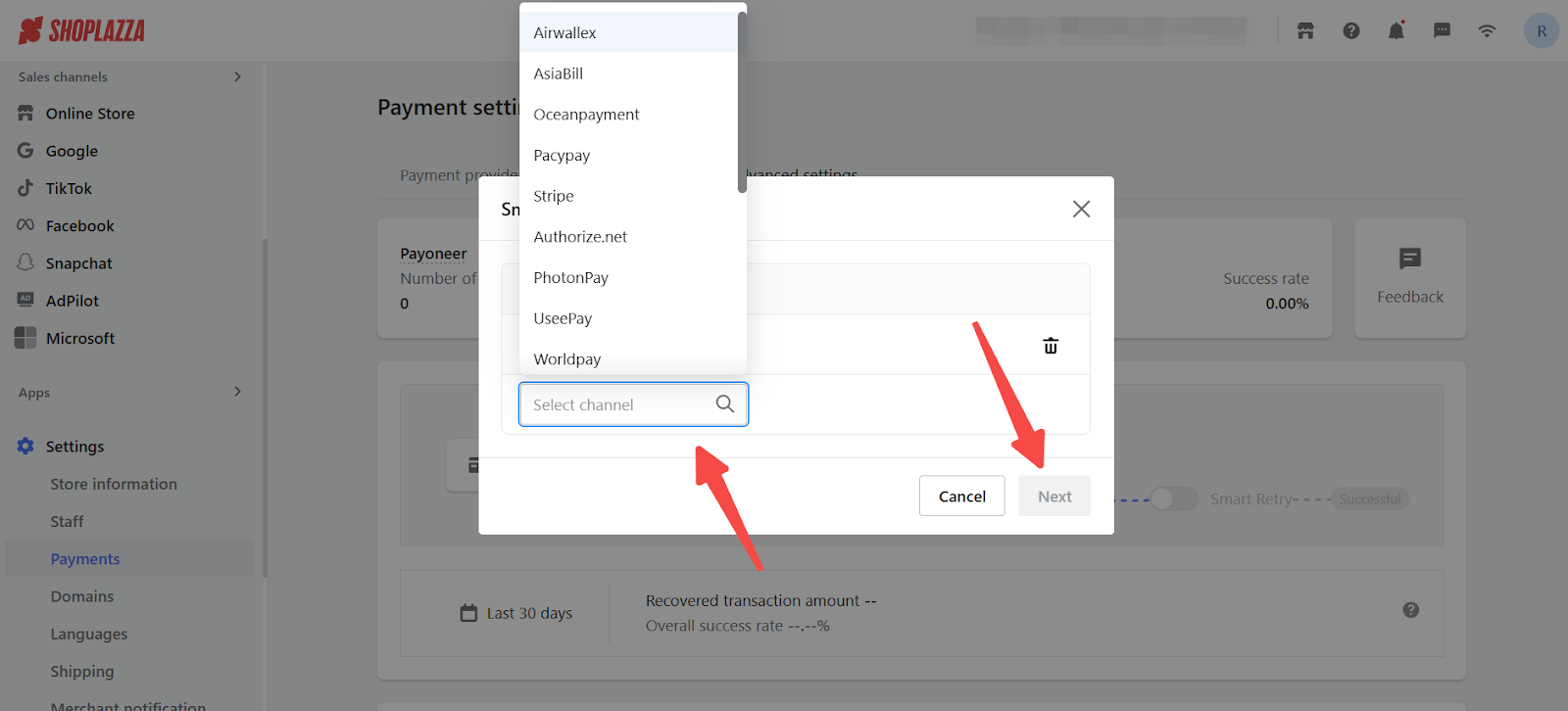Click the Microsoft icon in sidebar
The height and width of the screenshot is (711, 1568).
[25, 338]
